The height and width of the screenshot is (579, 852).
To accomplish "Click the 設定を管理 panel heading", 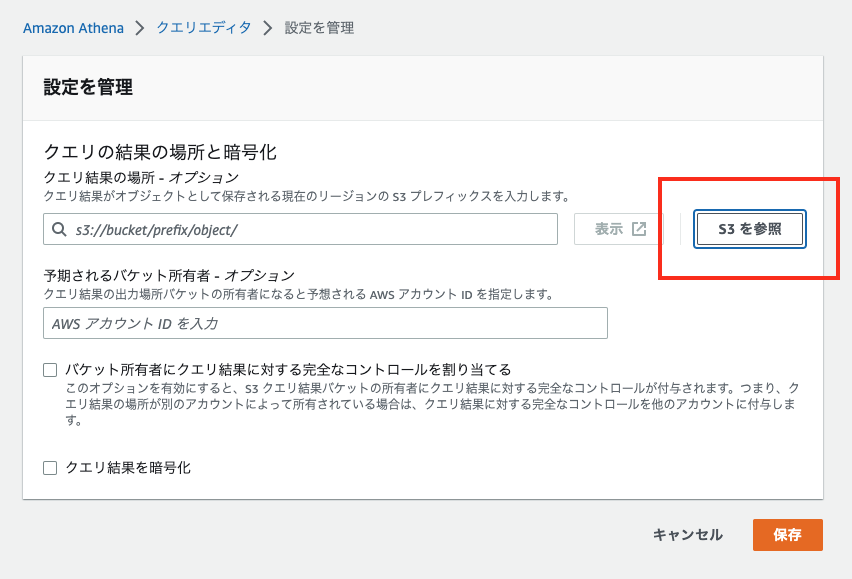I will point(88,87).
